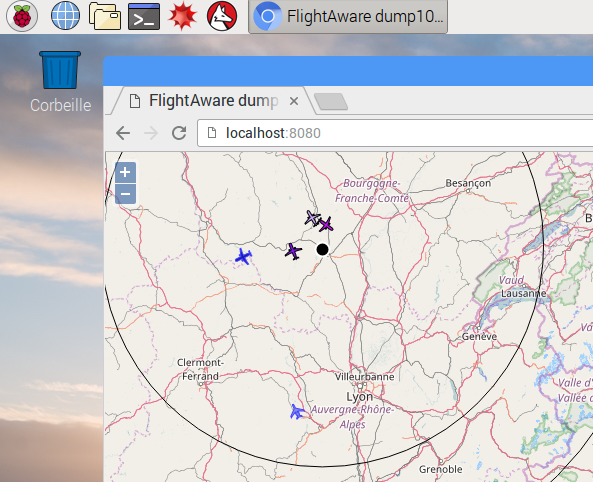Open the file manager folders icon
Viewport: 593px width, 482px height.
tap(105, 16)
